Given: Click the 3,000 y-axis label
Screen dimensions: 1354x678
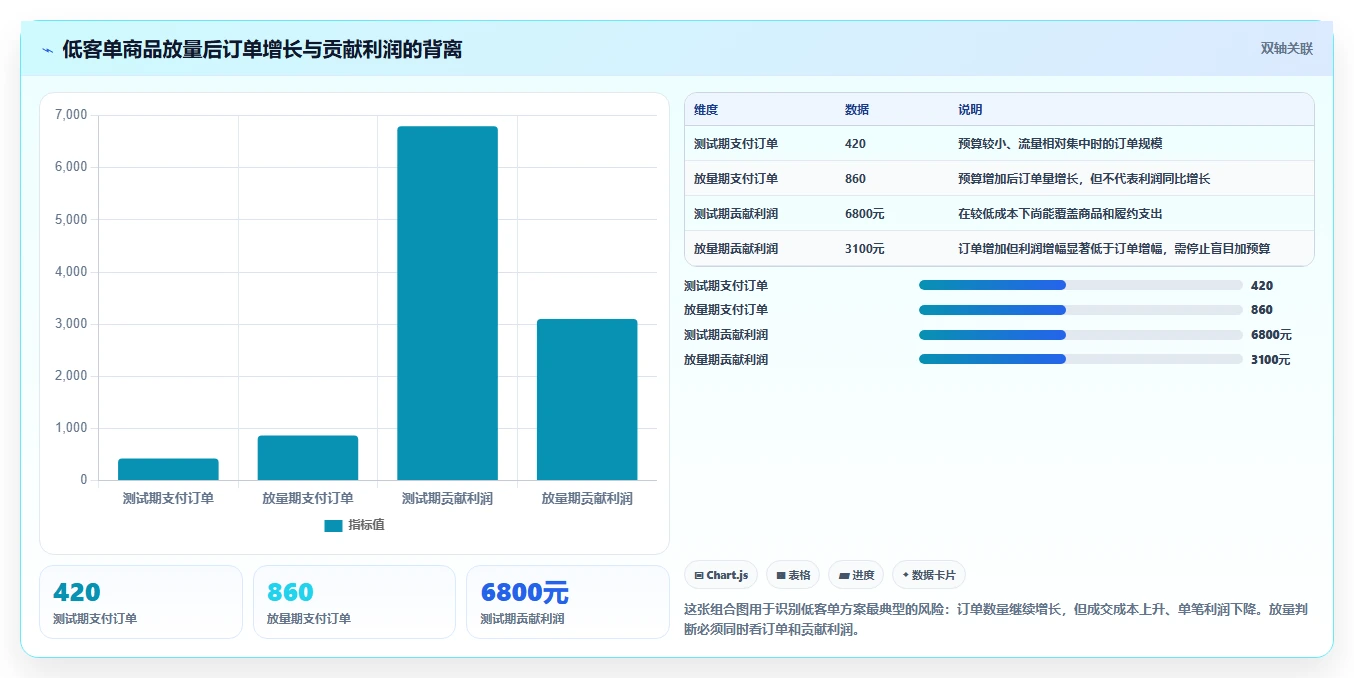Looking at the screenshot, I should (71, 324).
